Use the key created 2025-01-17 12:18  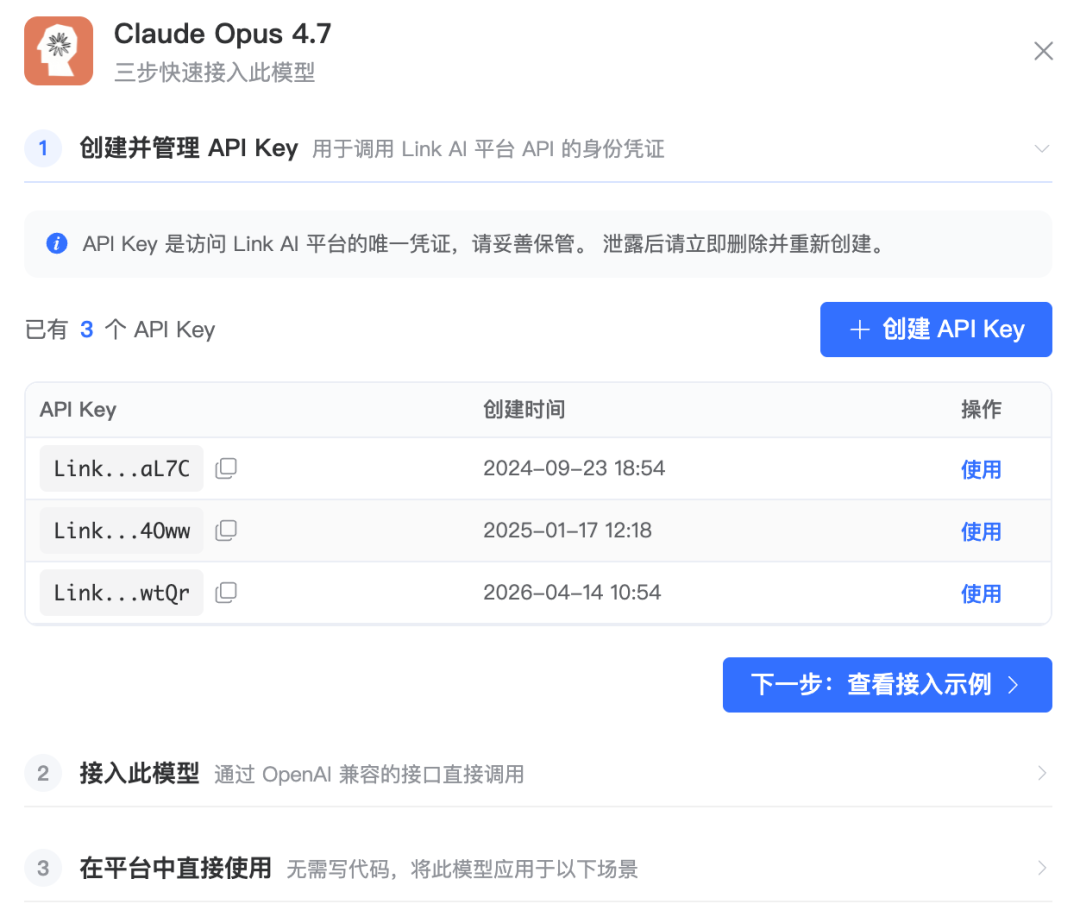coord(981,531)
